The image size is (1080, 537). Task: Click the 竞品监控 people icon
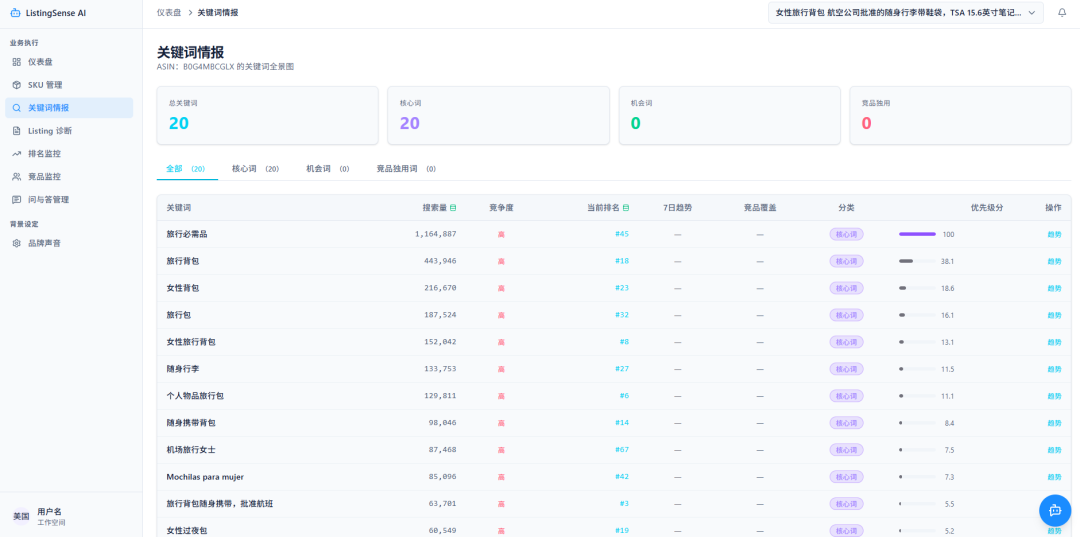17,177
